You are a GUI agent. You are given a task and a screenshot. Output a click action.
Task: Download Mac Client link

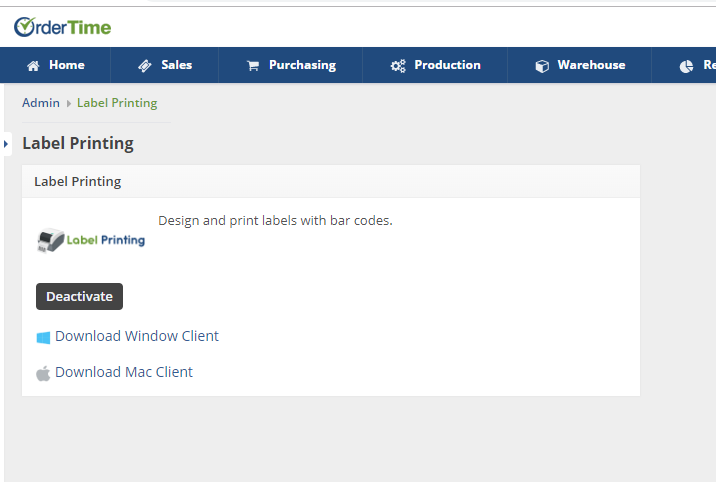(124, 372)
